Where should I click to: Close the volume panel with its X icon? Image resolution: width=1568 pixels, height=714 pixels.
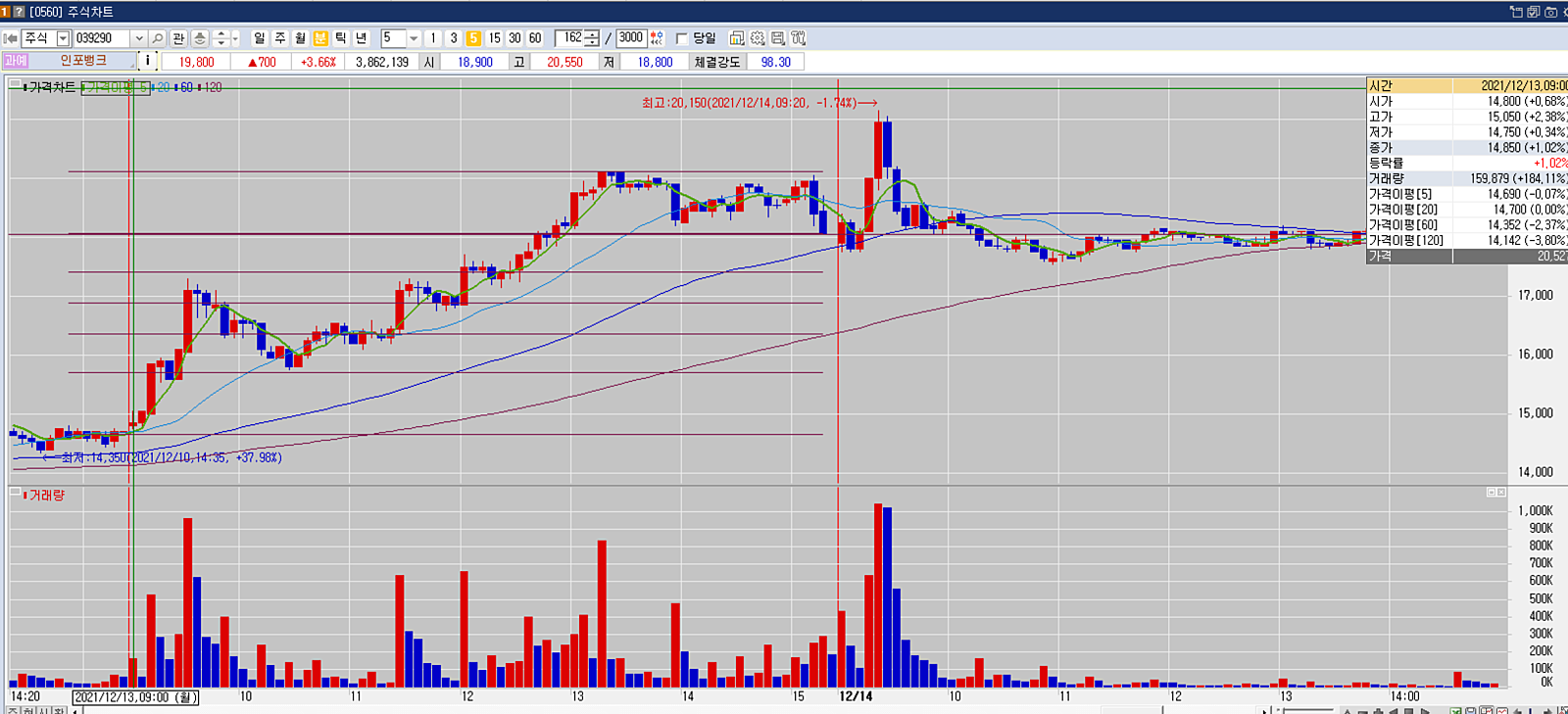pos(1500,493)
